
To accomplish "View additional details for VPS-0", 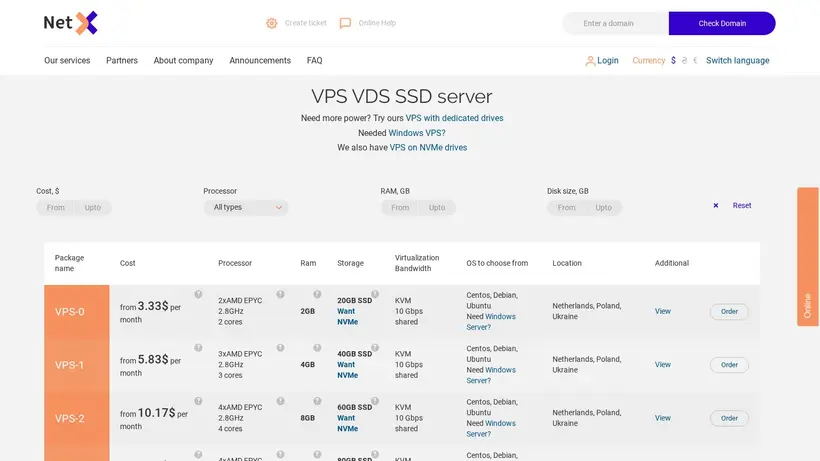I will tap(663, 311).
